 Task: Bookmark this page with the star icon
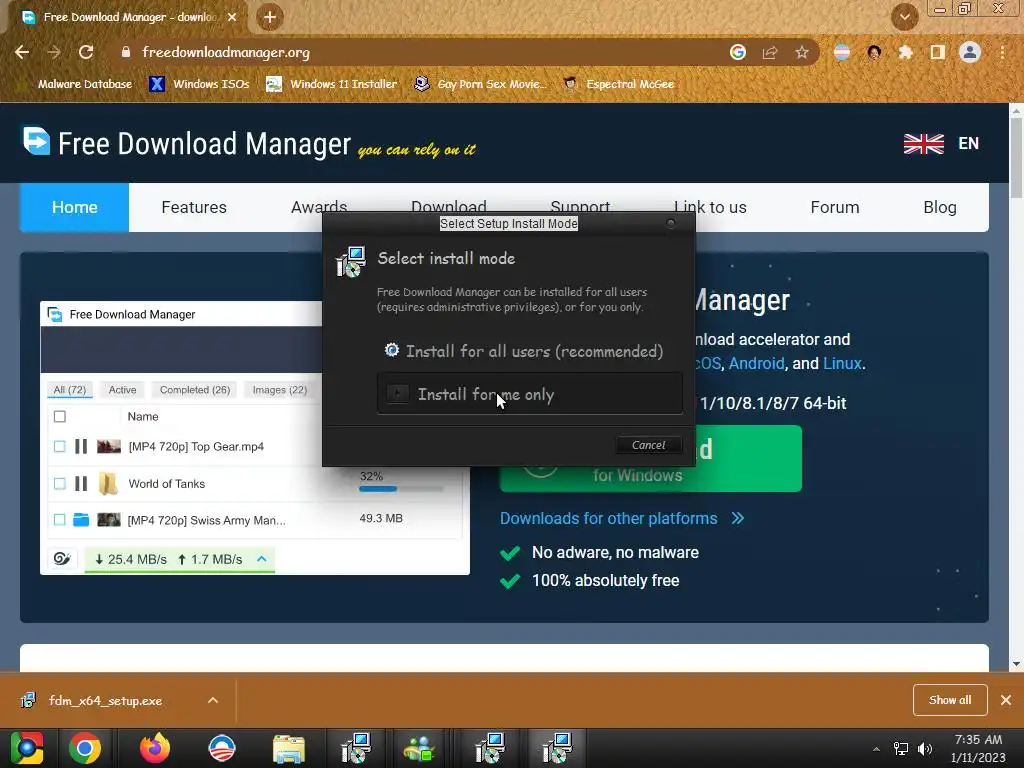click(802, 52)
